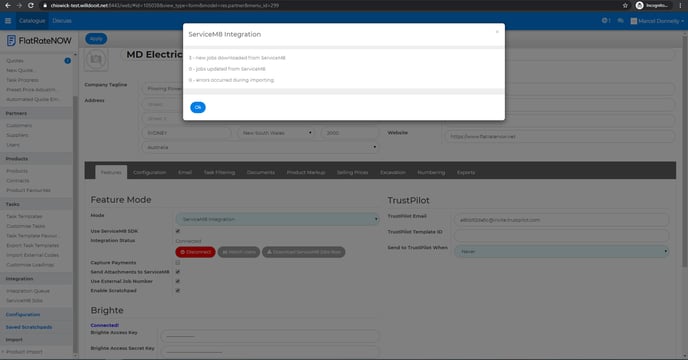Viewport: 688px width, 360px height.
Task: Switch to the Selling Prices tab
Action: pos(352,172)
